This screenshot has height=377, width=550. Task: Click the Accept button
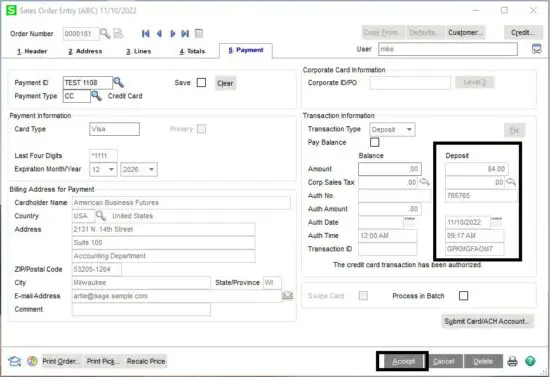[403, 361]
